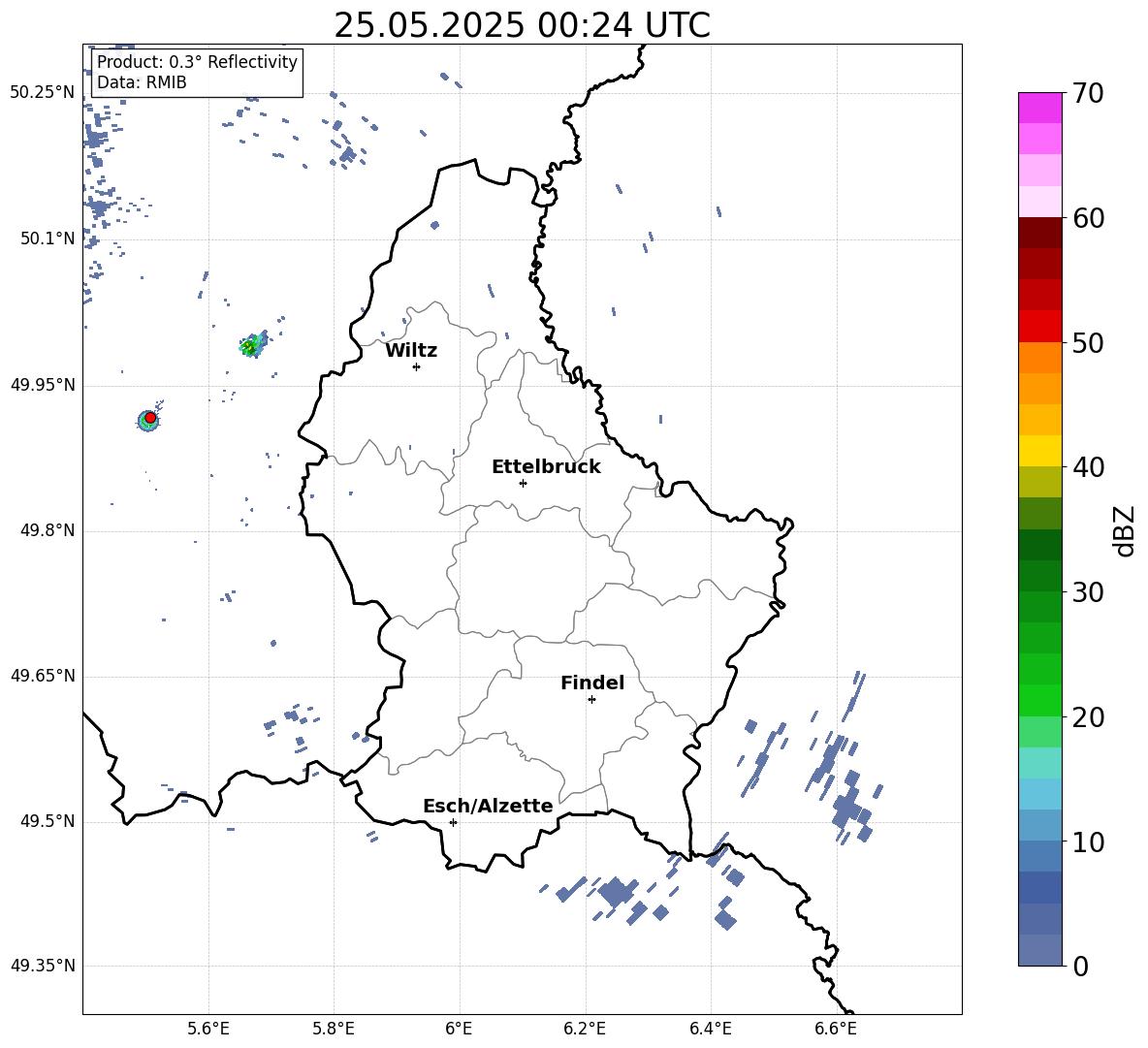Click the colorbar tick label 40
1148x1048 pixels.
coord(1089,467)
